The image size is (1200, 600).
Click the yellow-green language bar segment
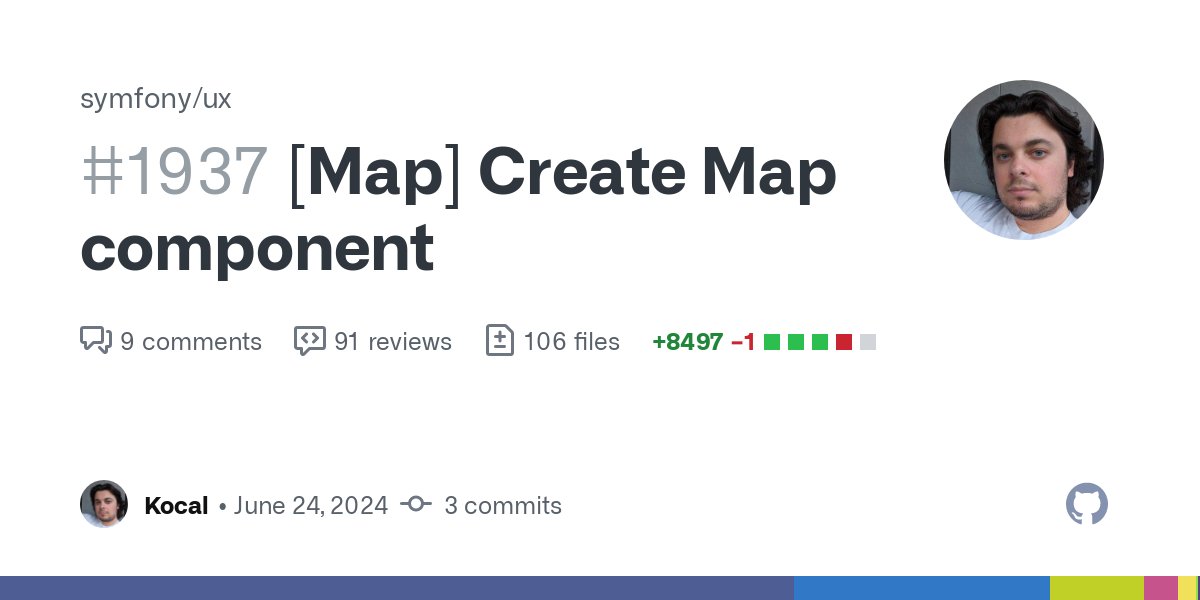(x=1097, y=588)
